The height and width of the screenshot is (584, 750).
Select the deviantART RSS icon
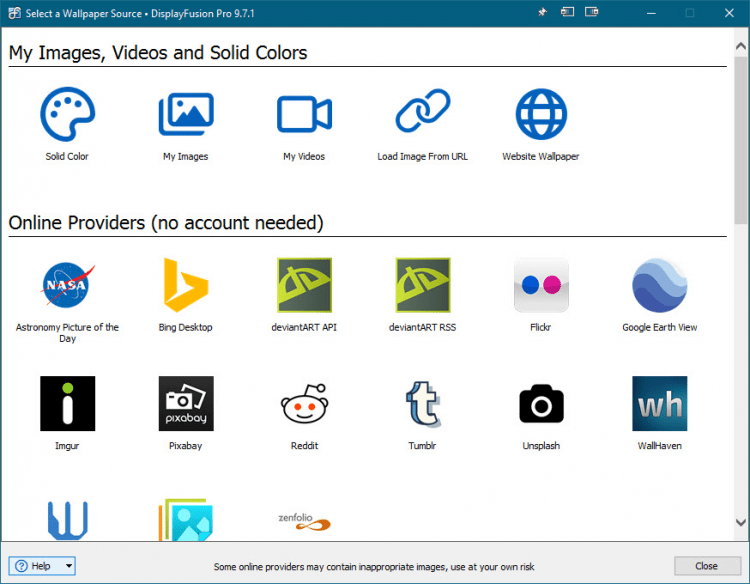pyautogui.click(x=423, y=285)
